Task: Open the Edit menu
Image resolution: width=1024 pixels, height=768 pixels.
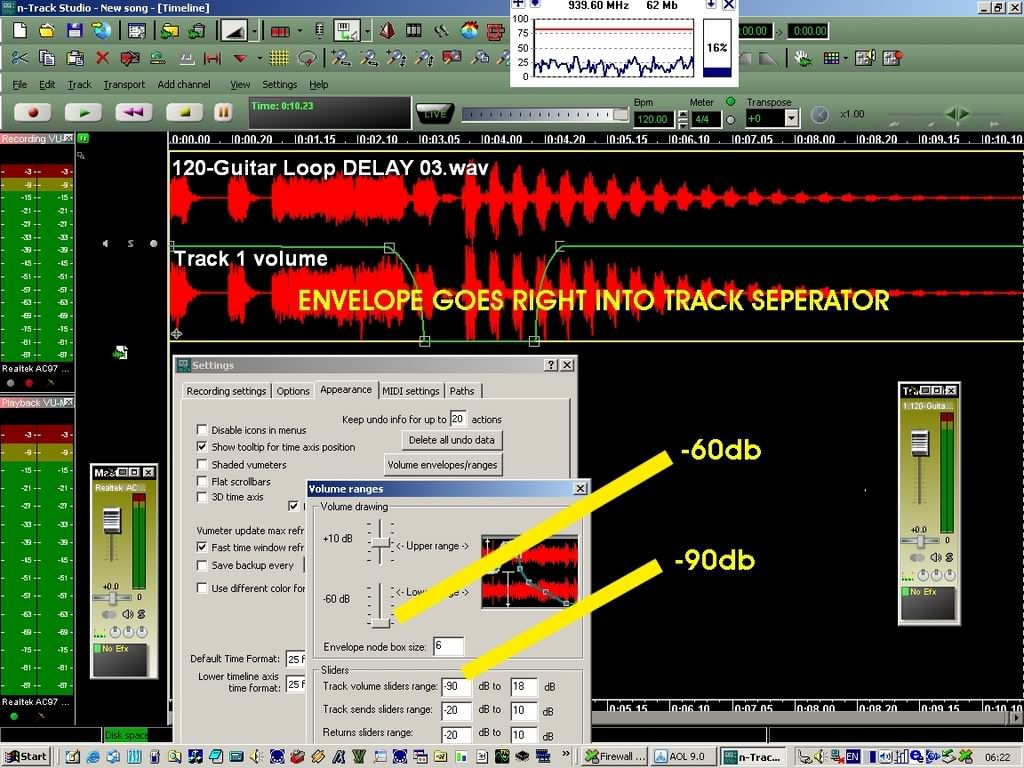Action: coord(47,84)
